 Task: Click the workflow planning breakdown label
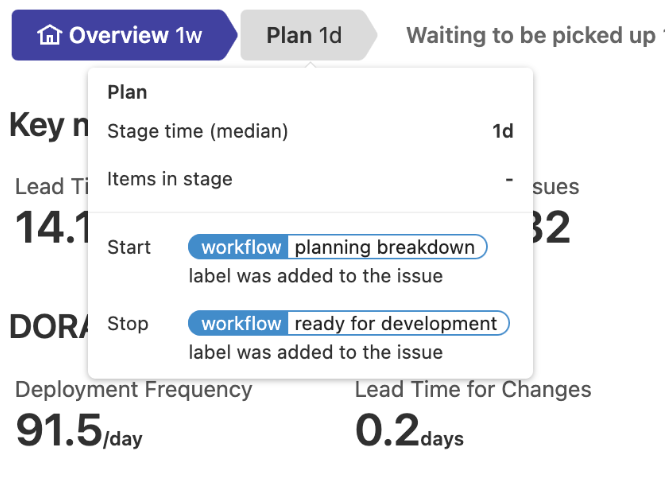tap(338, 247)
